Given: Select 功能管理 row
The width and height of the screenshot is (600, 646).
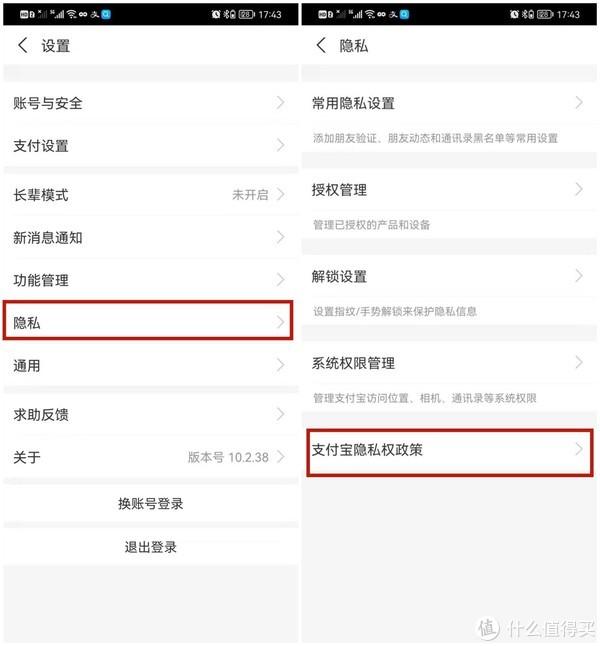Looking at the screenshot, I should pos(150,280).
